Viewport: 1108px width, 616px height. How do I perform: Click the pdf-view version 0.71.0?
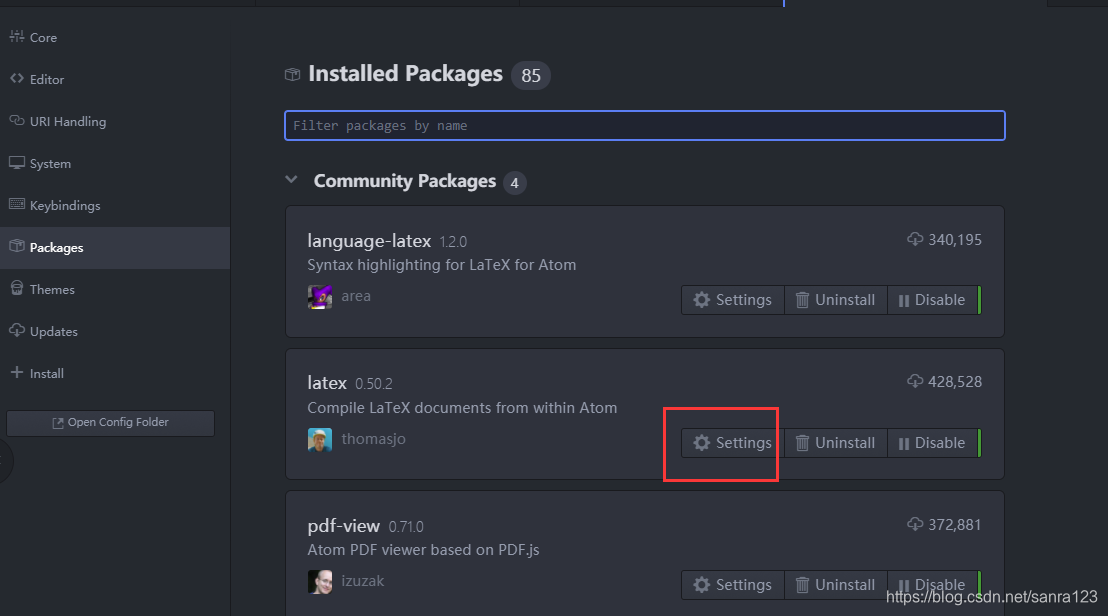tap(406, 527)
